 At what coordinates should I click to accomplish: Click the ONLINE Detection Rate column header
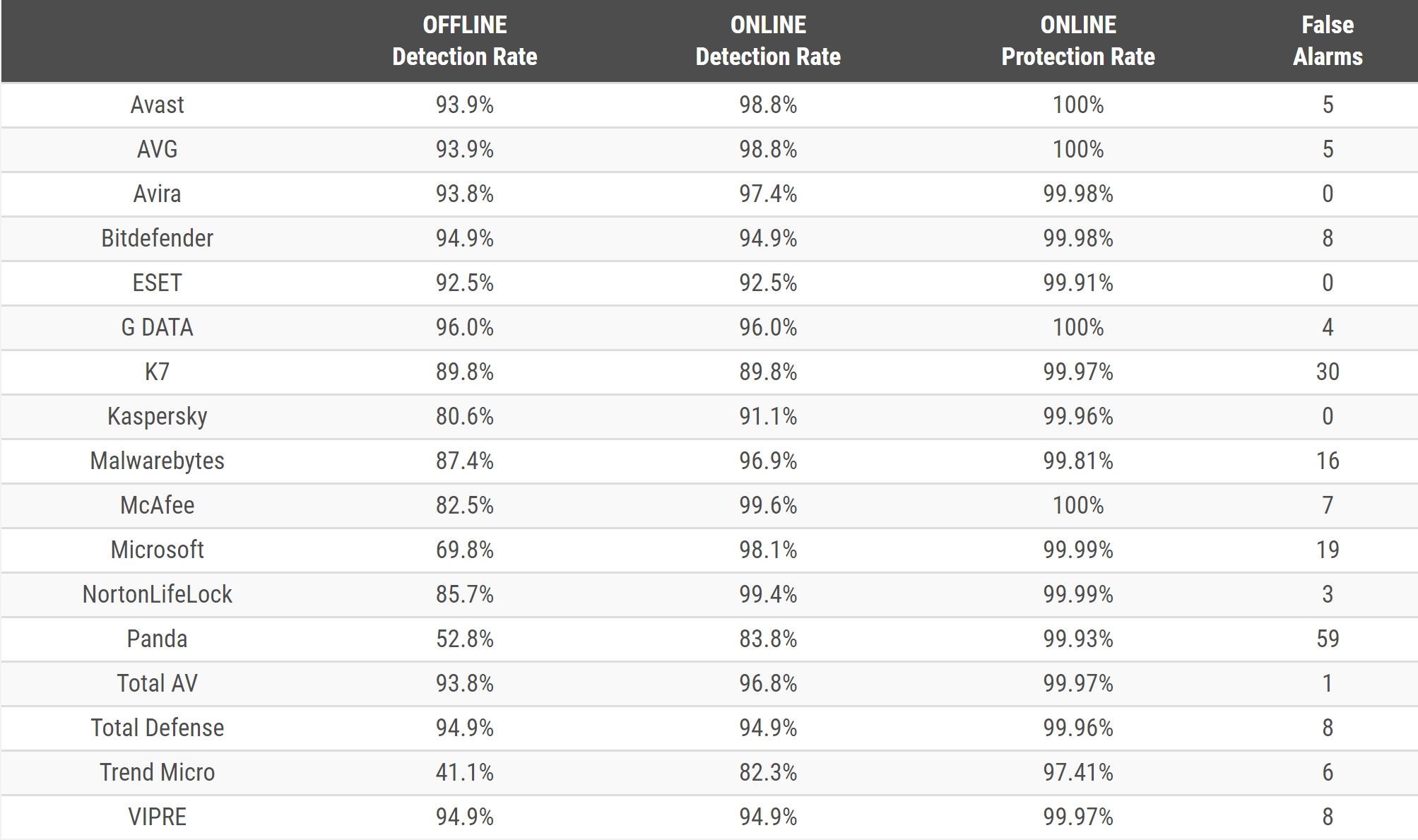click(768, 41)
